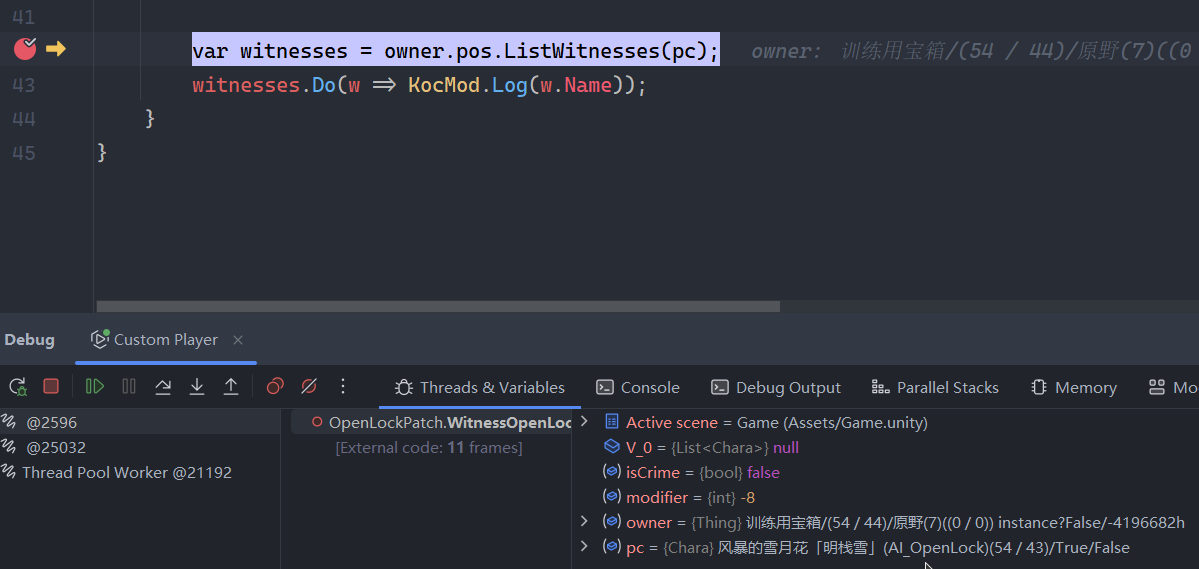Expand the owner variable node

(x=585, y=522)
